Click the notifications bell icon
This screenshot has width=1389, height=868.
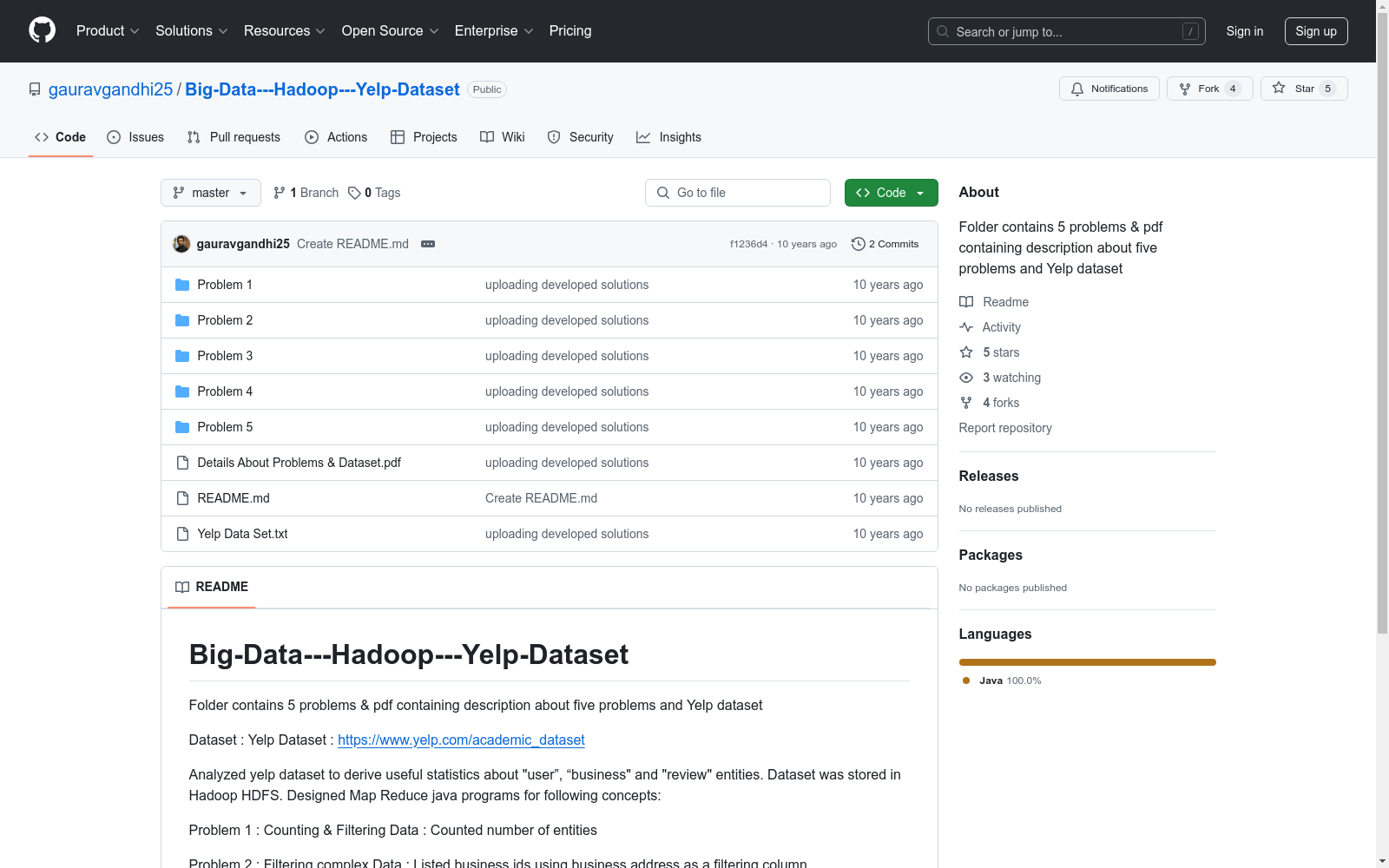[1077, 89]
